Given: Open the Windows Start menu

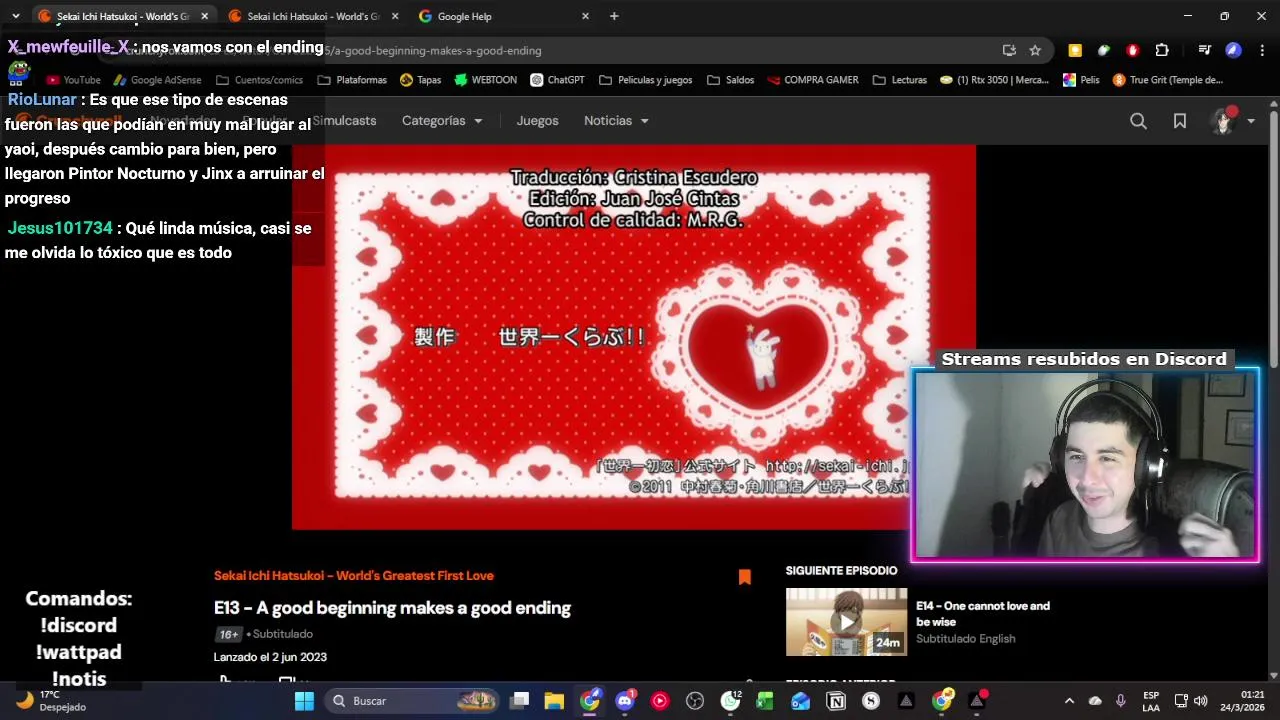Looking at the screenshot, I should click(304, 701).
